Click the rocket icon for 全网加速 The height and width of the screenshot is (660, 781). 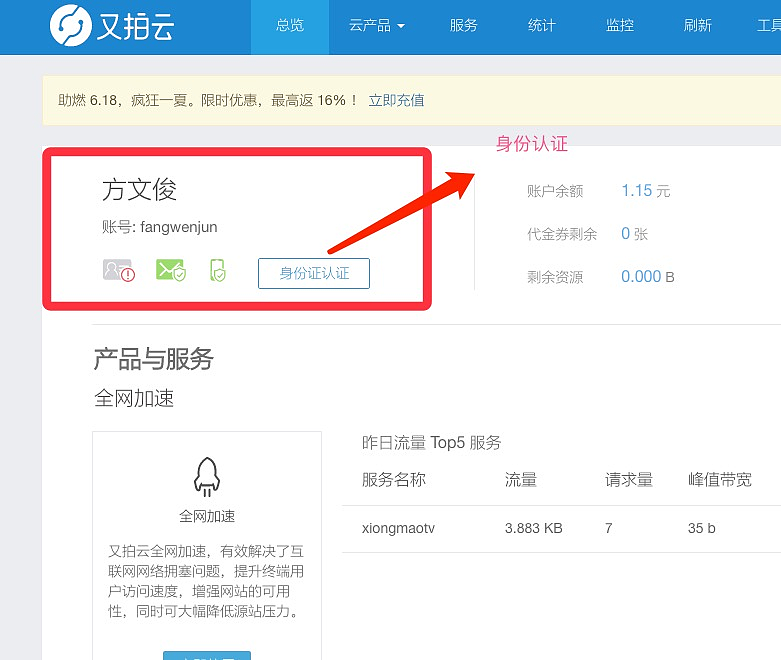[207, 477]
